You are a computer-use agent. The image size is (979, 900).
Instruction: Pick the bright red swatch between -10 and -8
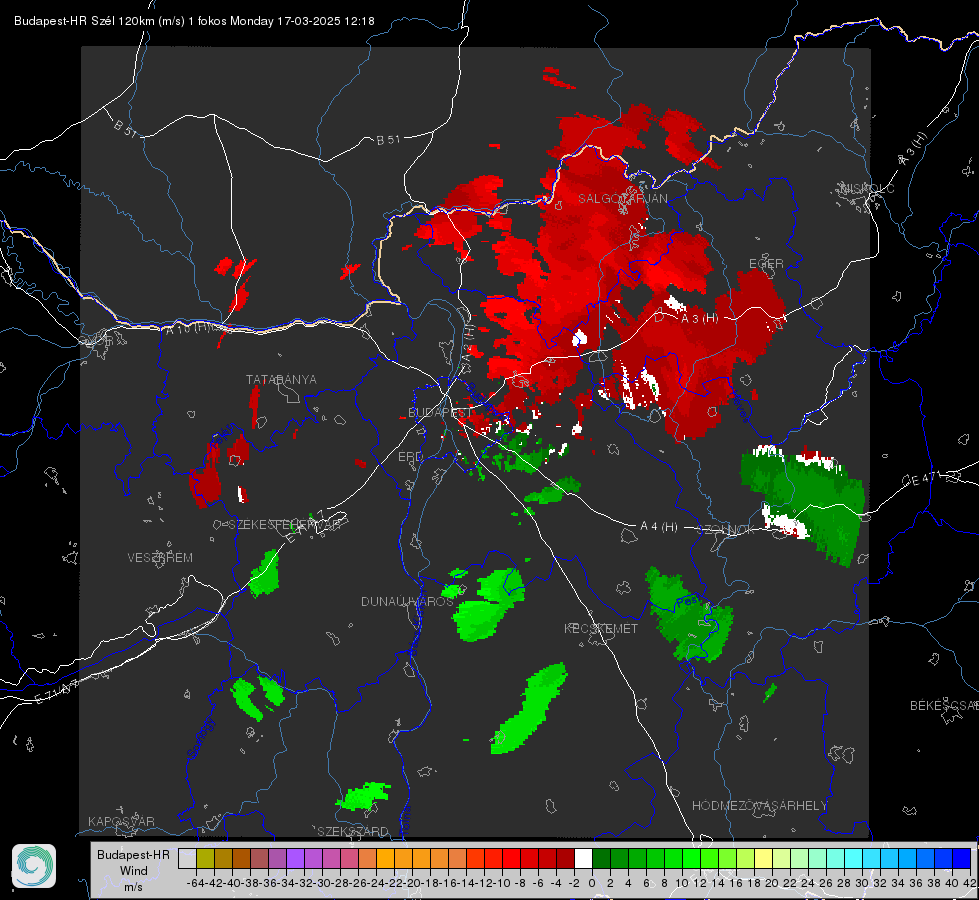click(511, 859)
